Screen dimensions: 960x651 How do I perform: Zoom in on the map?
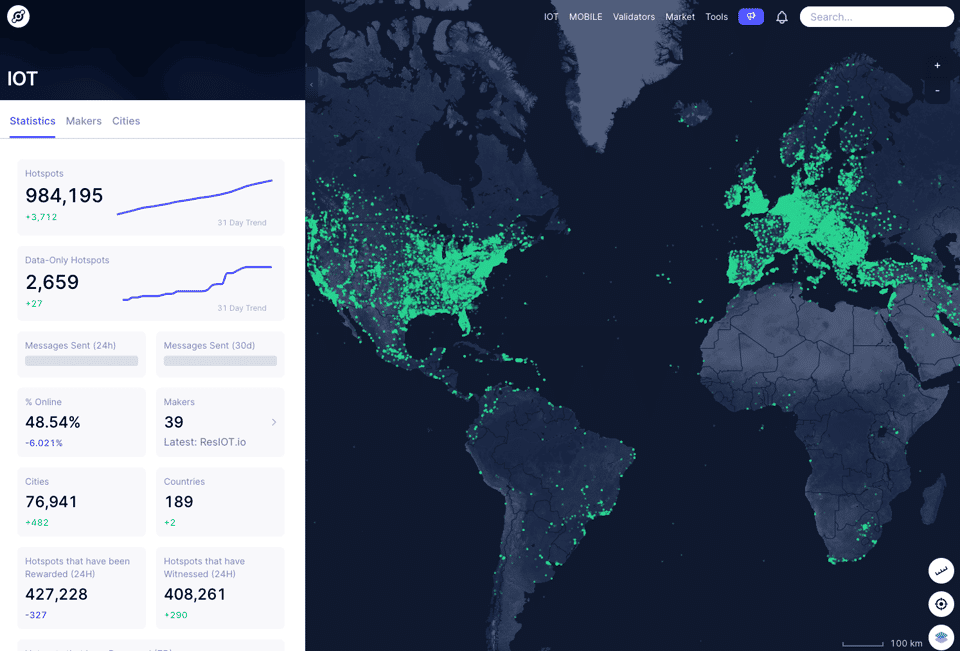937,66
